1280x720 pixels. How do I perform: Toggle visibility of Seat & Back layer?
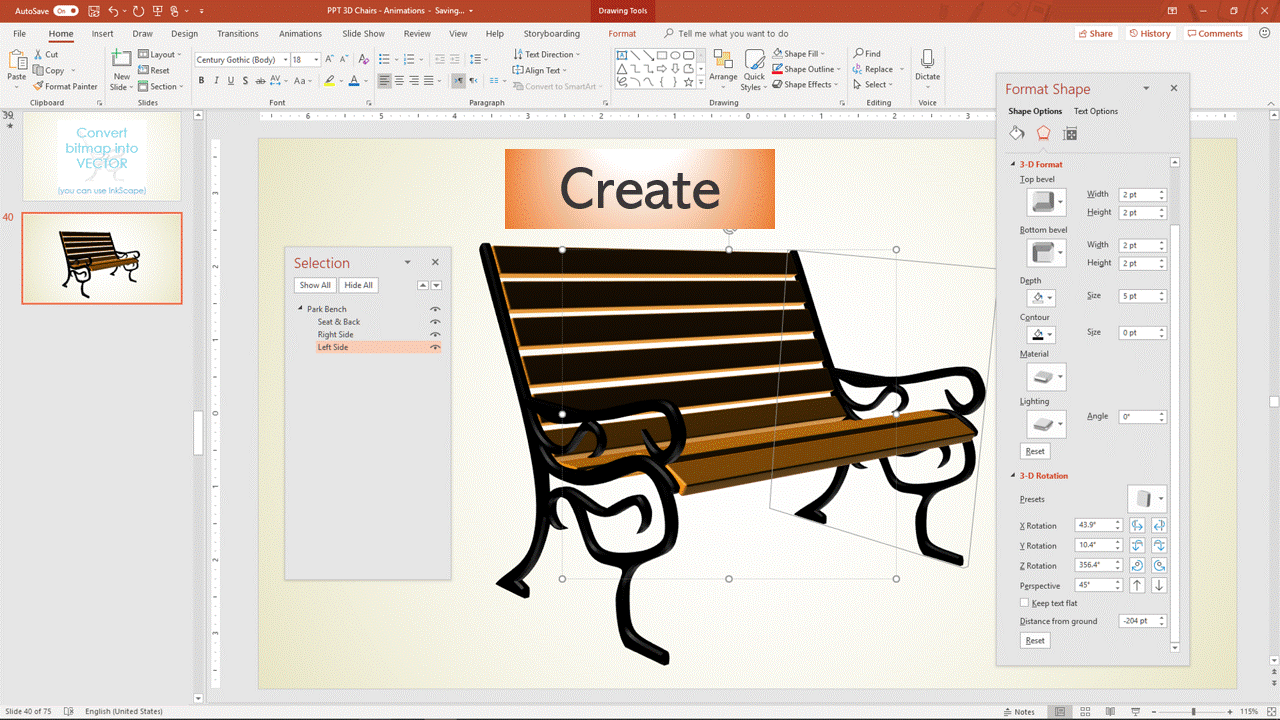click(x=435, y=322)
